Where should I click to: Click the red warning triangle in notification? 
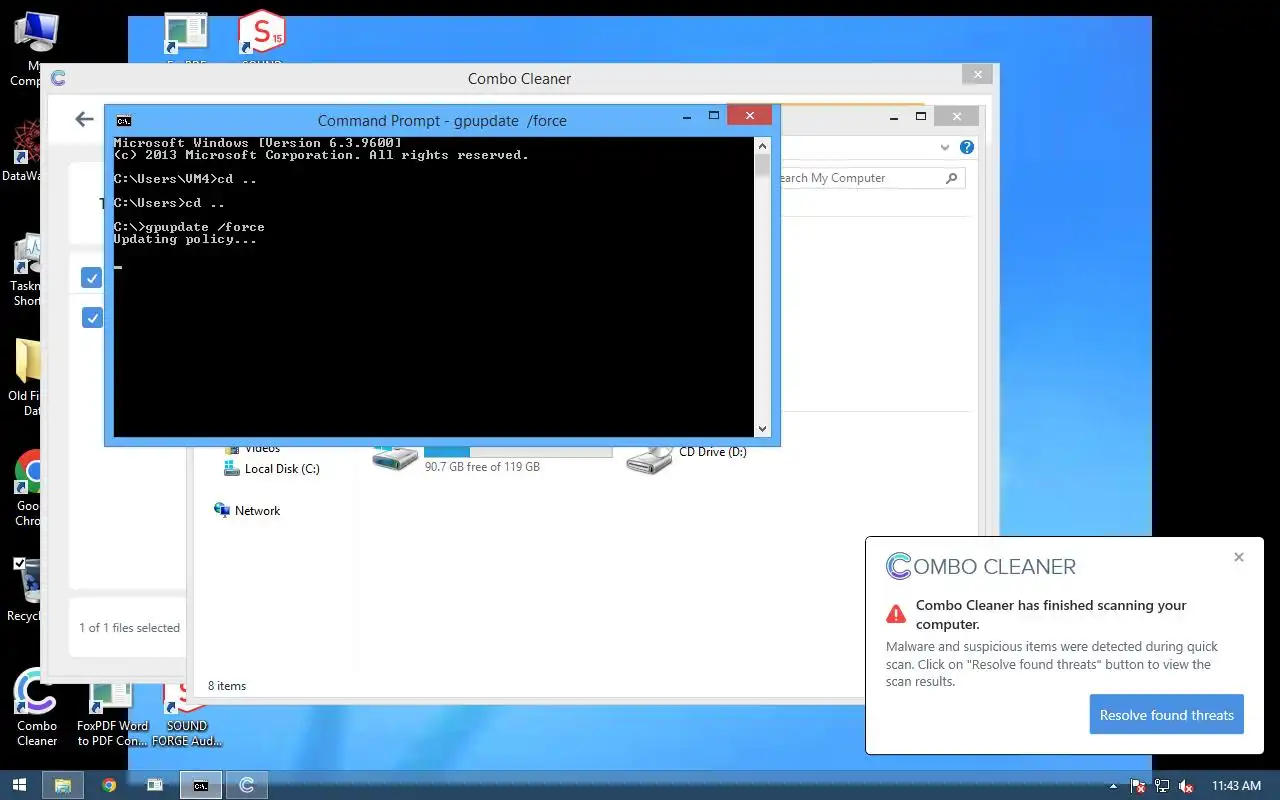tap(896, 613)
